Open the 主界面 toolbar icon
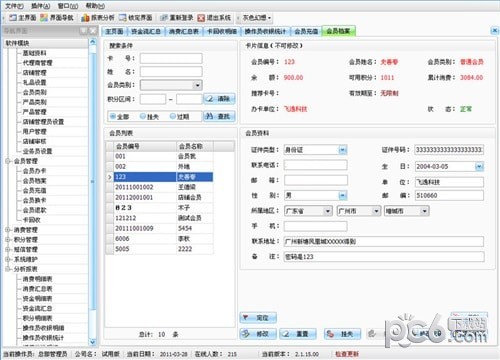The height and width of the screenshot is (360, 500). tap(13, 18)
